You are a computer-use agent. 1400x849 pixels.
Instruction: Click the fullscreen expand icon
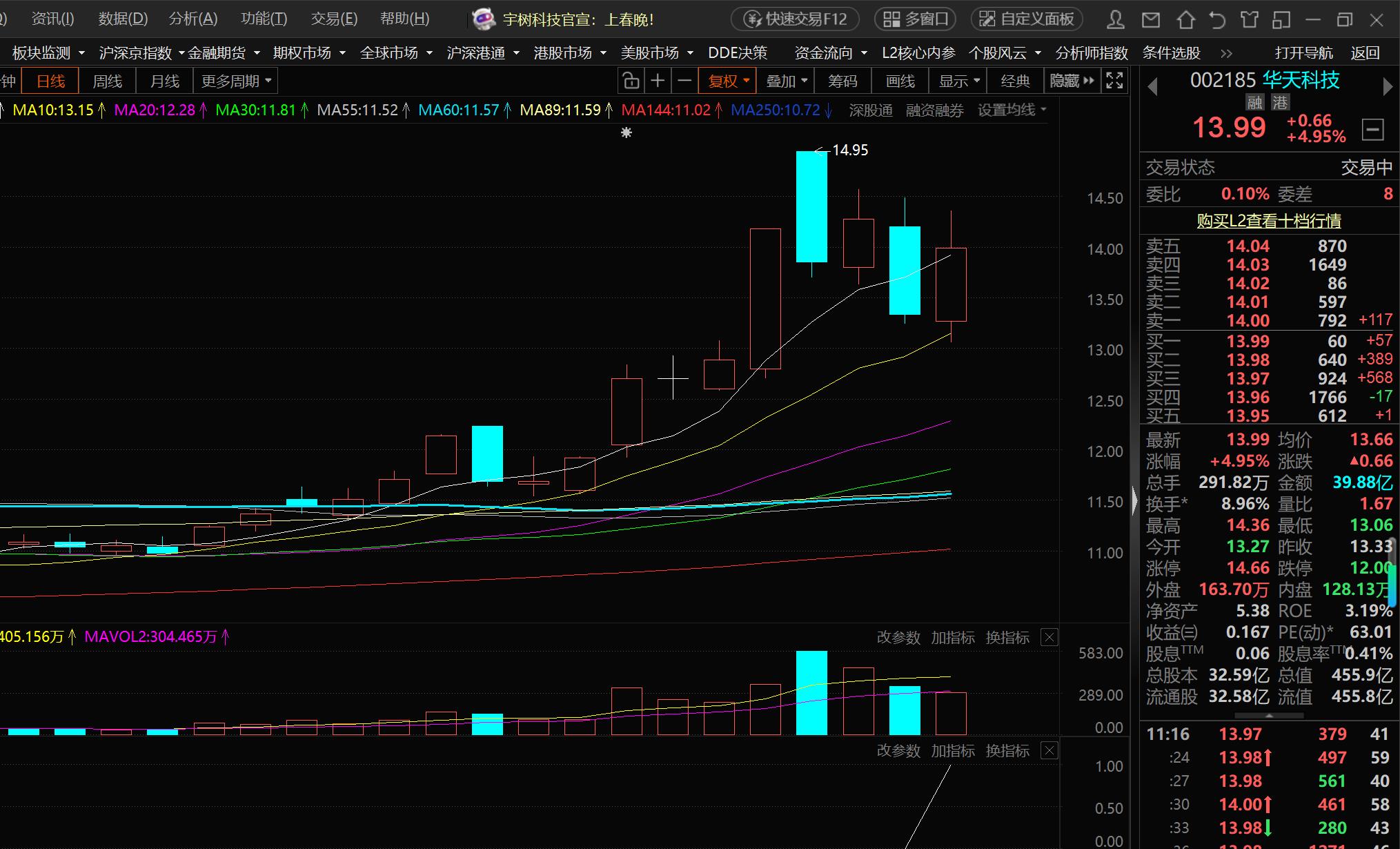pyautogui.click(x=1114, y=81)
